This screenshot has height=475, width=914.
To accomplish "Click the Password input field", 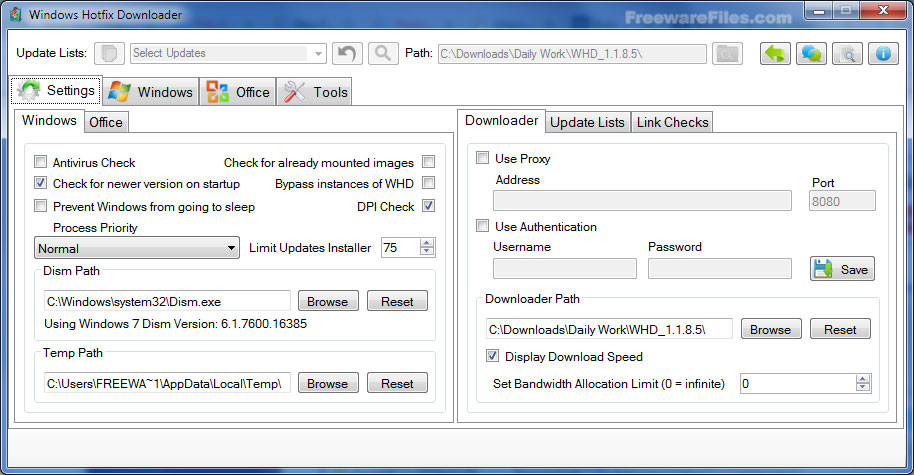I will point(720,269).
